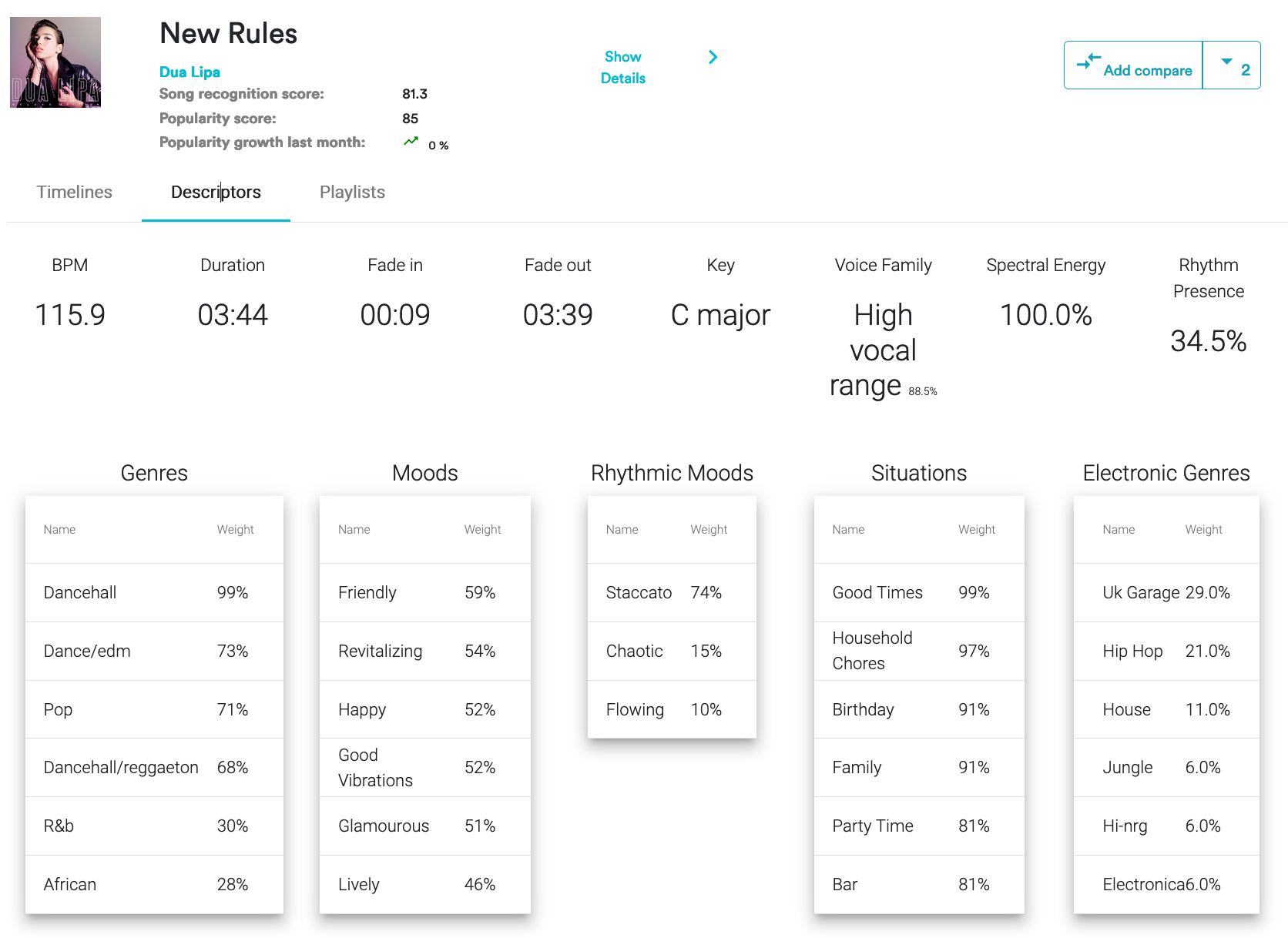This screenshot has width=1288, height=938.
Task: Click the Show Details link
Action: 622,68
